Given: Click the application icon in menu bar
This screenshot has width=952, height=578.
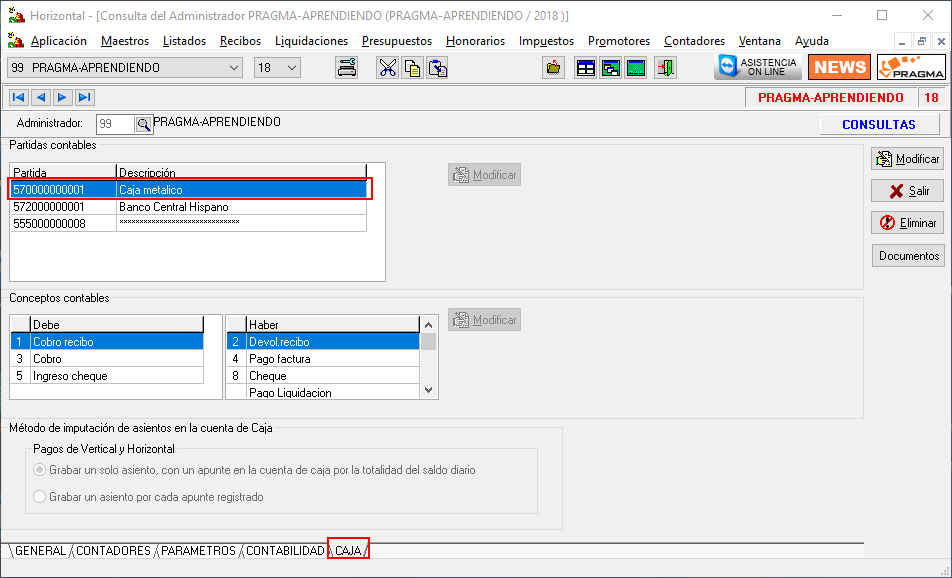Looking at the screenshot, I should pyautogui.click(x=16, y=41).
